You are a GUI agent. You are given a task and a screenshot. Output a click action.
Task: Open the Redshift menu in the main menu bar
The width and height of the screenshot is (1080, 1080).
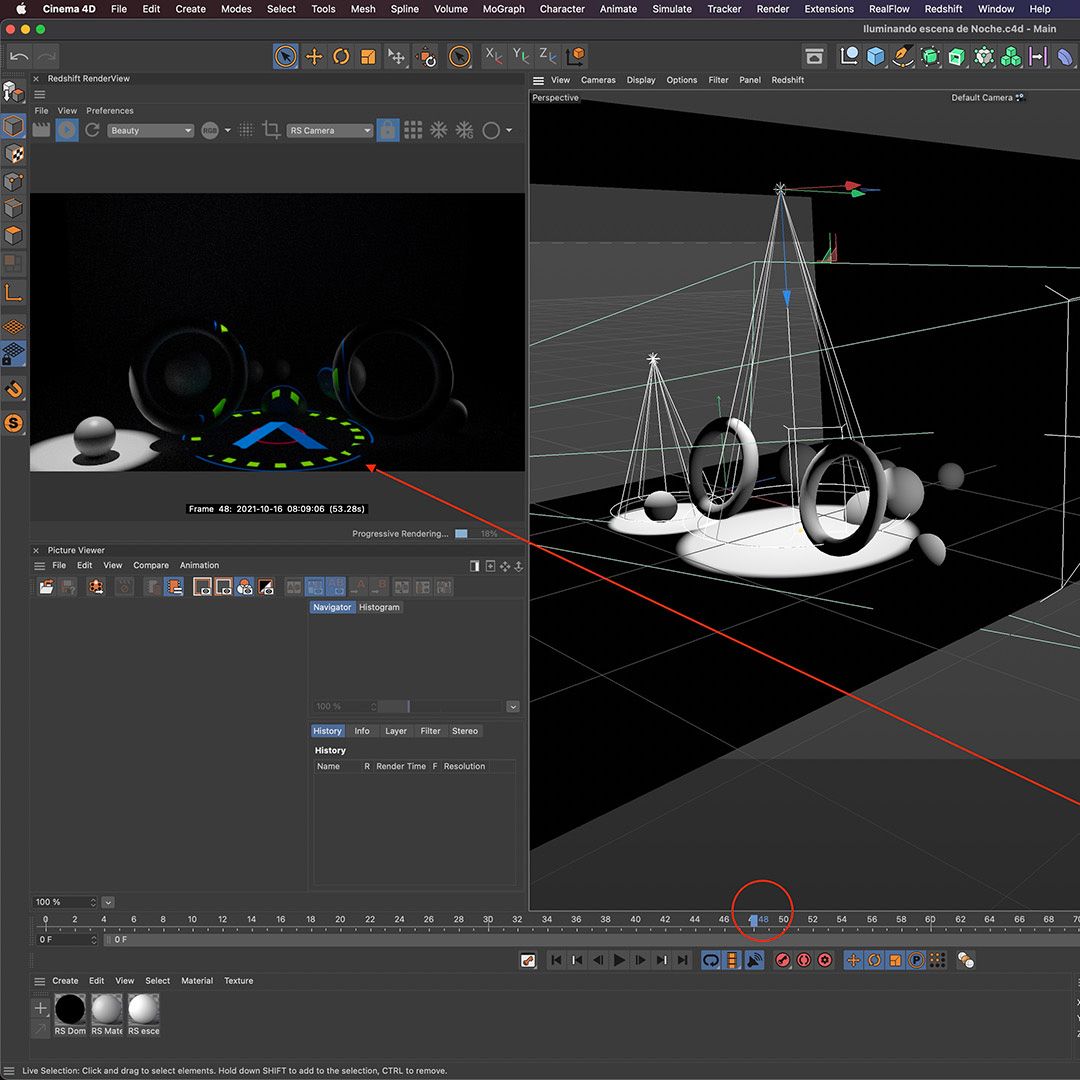943,9
